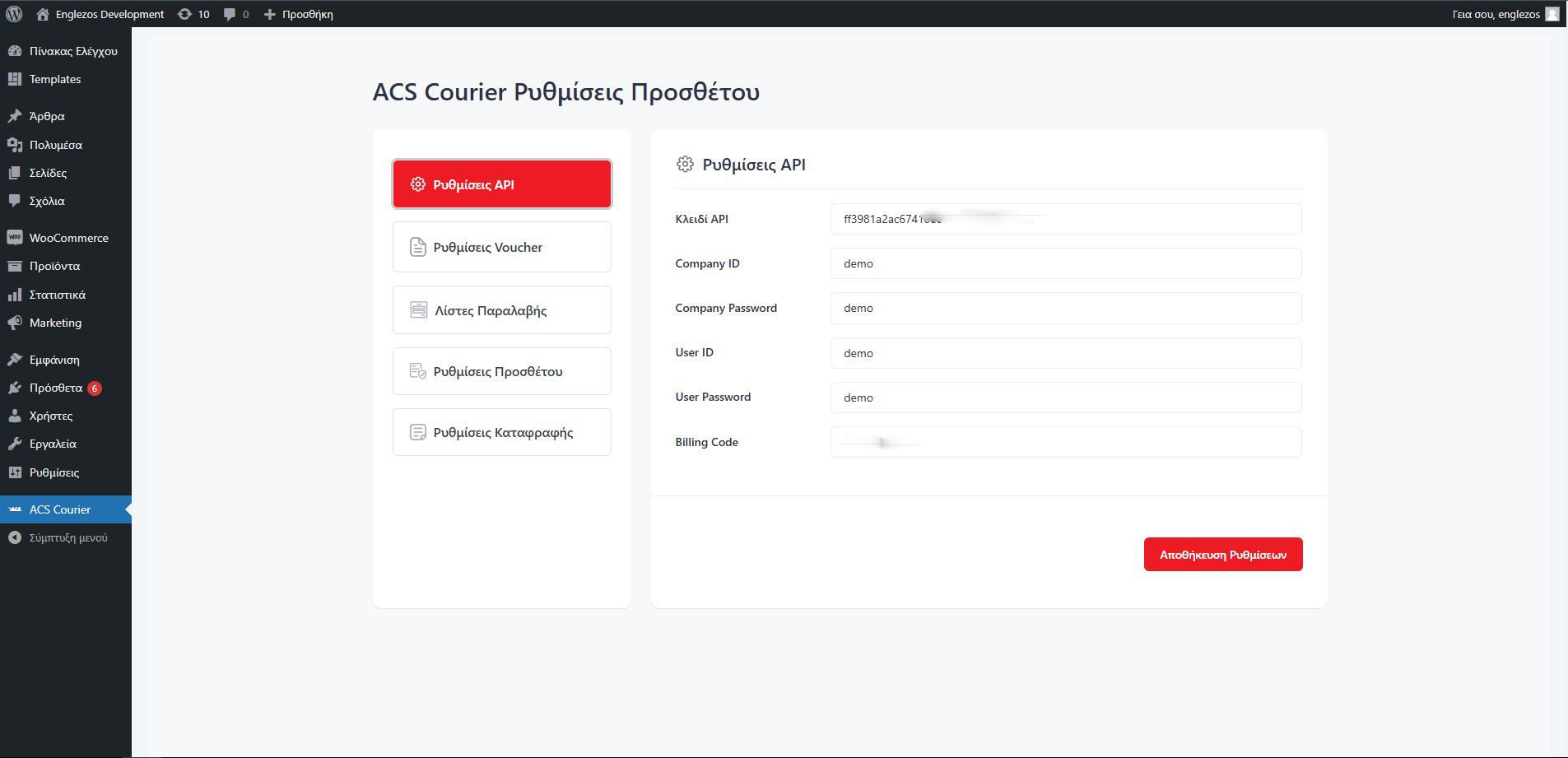The height and width of the screenshot is (758, 1568).
Task: Open the Englezos Development site home icon
Action: 43,14
